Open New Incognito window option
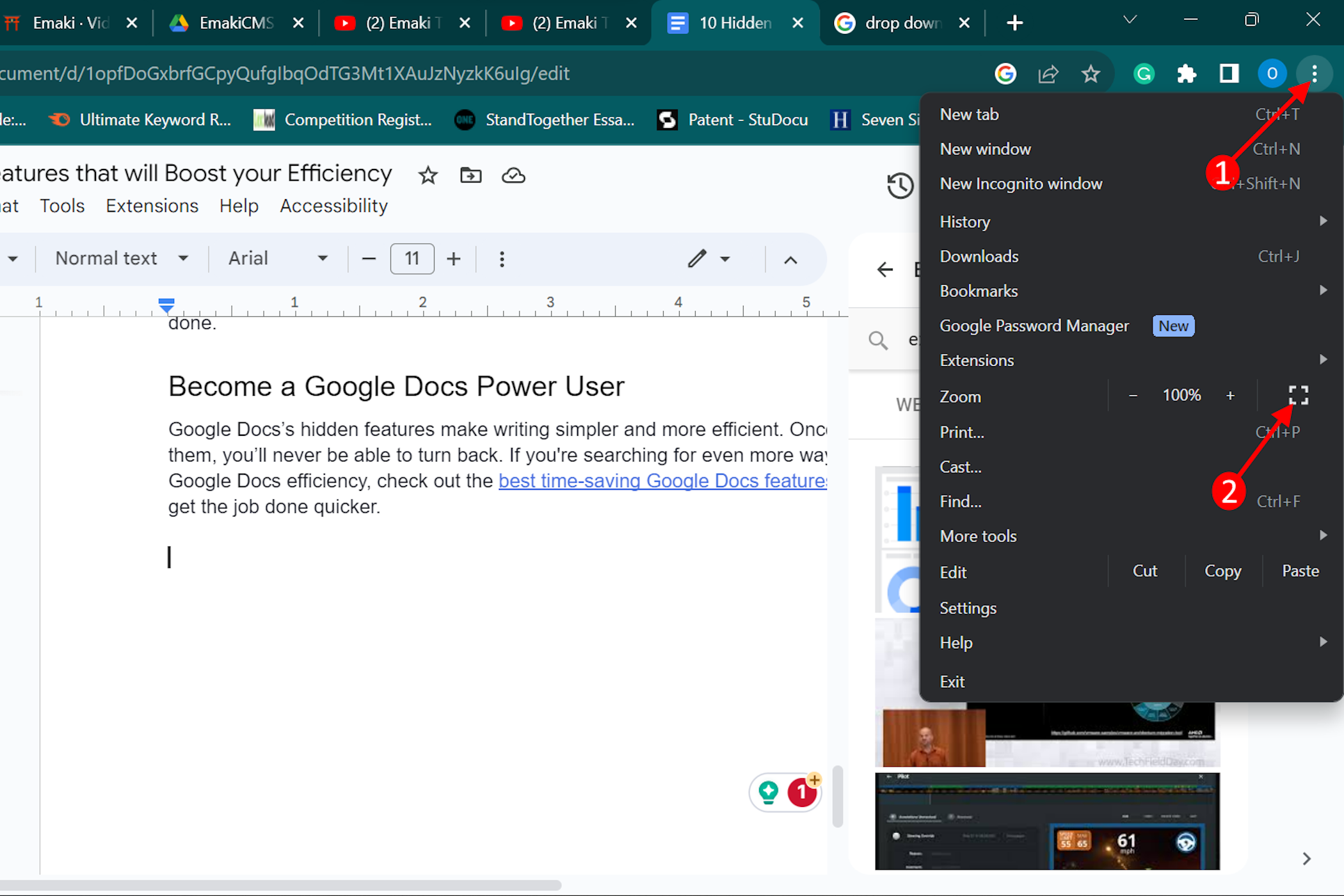 (x=1021, y=183)
